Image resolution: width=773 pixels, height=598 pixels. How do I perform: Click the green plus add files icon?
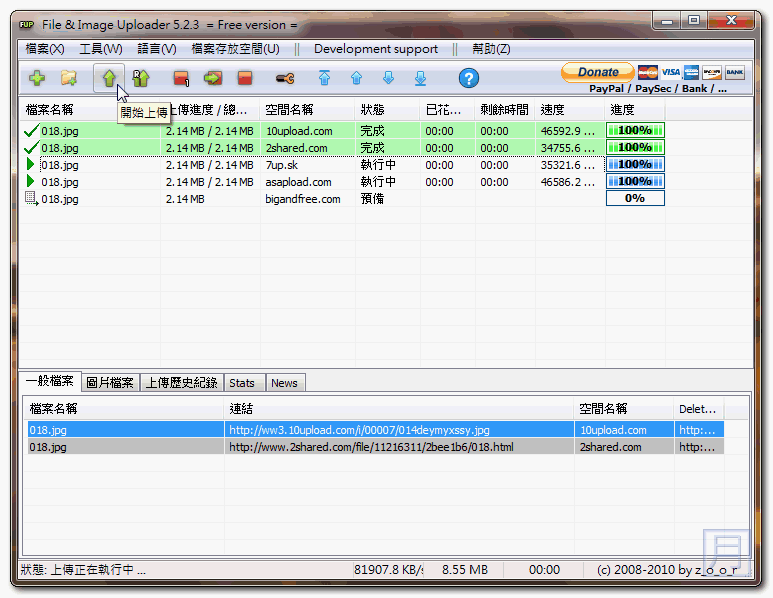(37, 78)
